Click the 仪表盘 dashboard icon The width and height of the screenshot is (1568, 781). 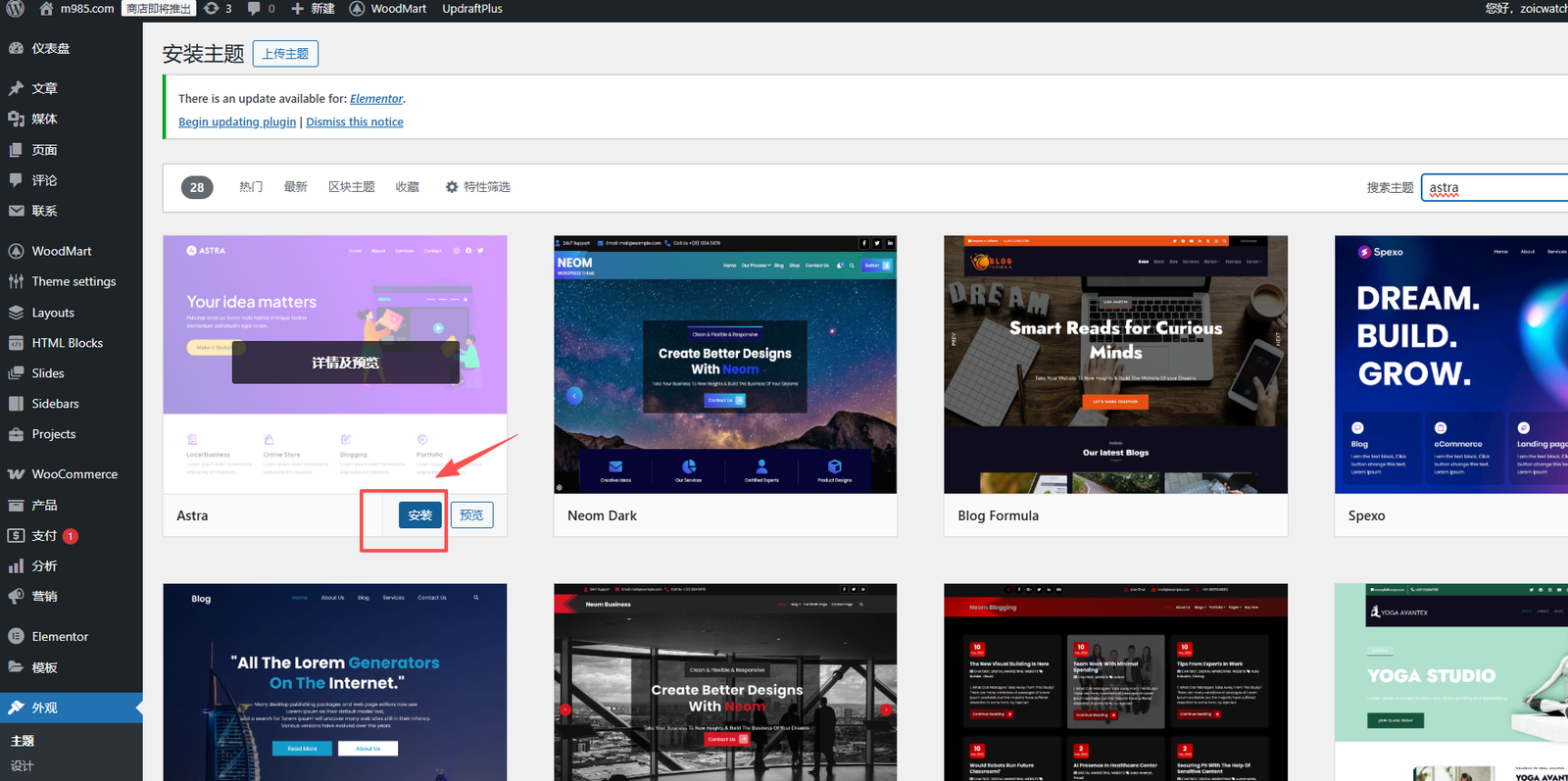(16, 48)
